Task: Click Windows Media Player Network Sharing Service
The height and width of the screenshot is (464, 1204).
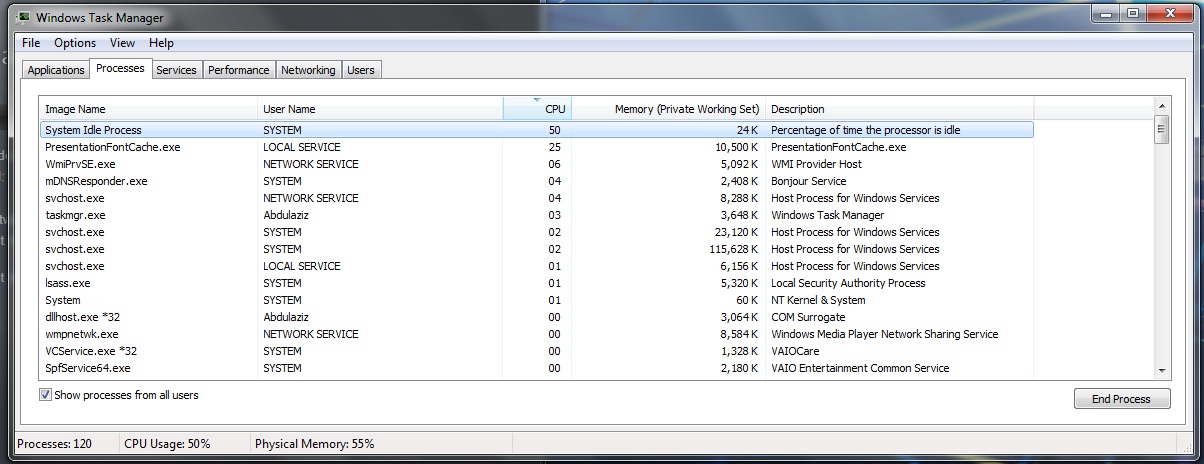Action: (x=885, y=334)
